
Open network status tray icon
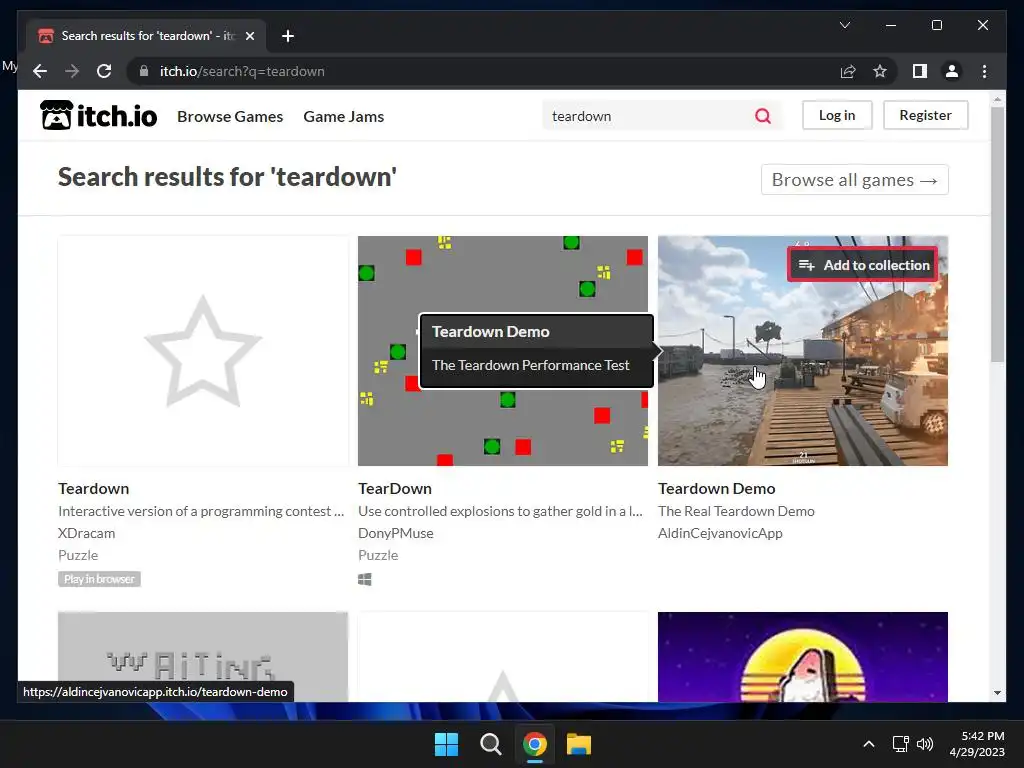coord(901,744)
